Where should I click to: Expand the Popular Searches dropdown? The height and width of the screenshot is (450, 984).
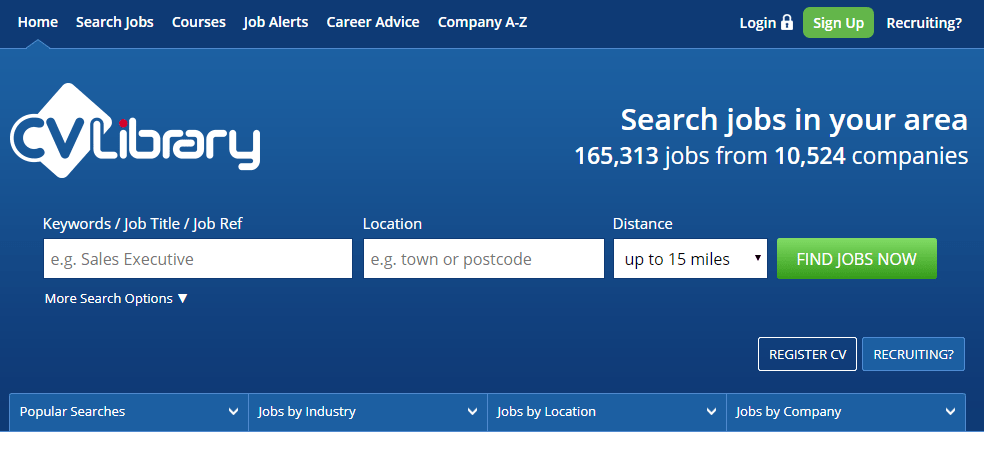(x=129, y=412)
